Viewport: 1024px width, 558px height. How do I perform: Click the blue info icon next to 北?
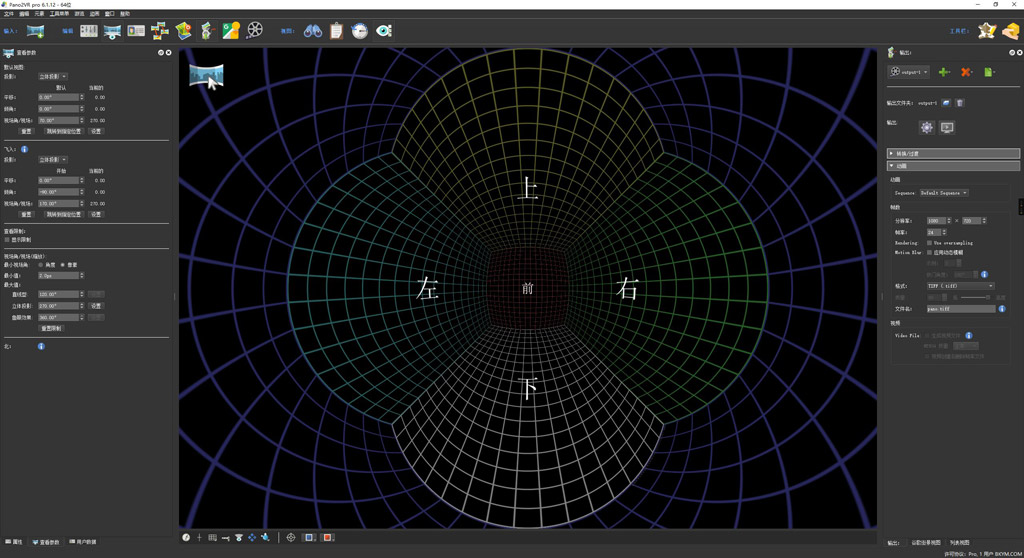point(41,346)
